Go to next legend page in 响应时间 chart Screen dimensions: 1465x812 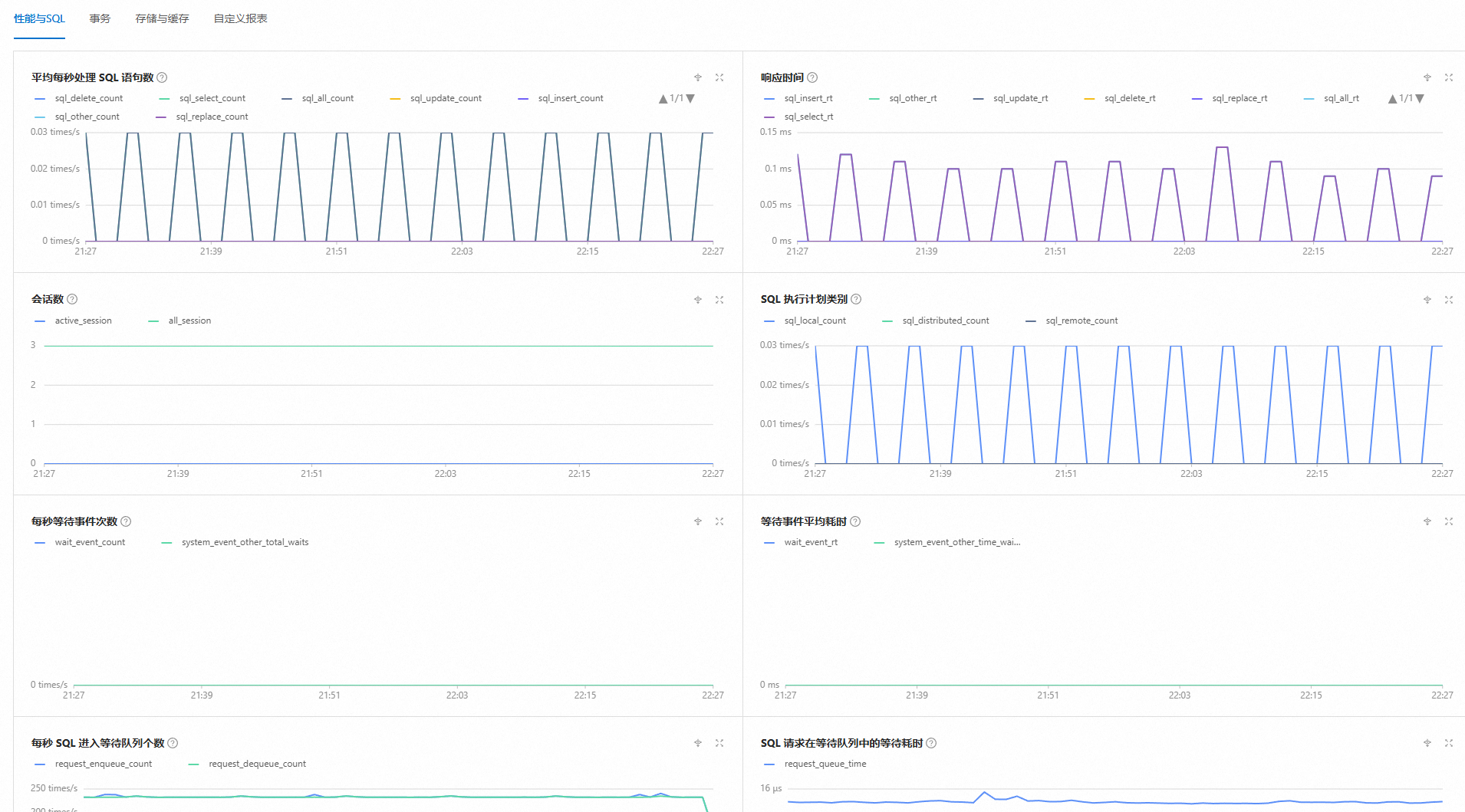click(x=1420, y=99)
